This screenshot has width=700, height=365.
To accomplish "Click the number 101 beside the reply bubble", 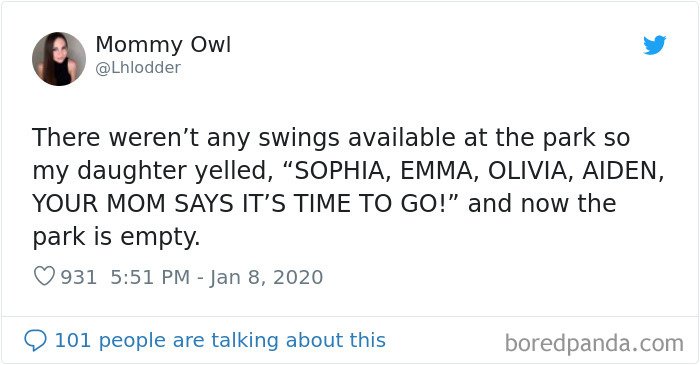I will [x=72, y=340].
